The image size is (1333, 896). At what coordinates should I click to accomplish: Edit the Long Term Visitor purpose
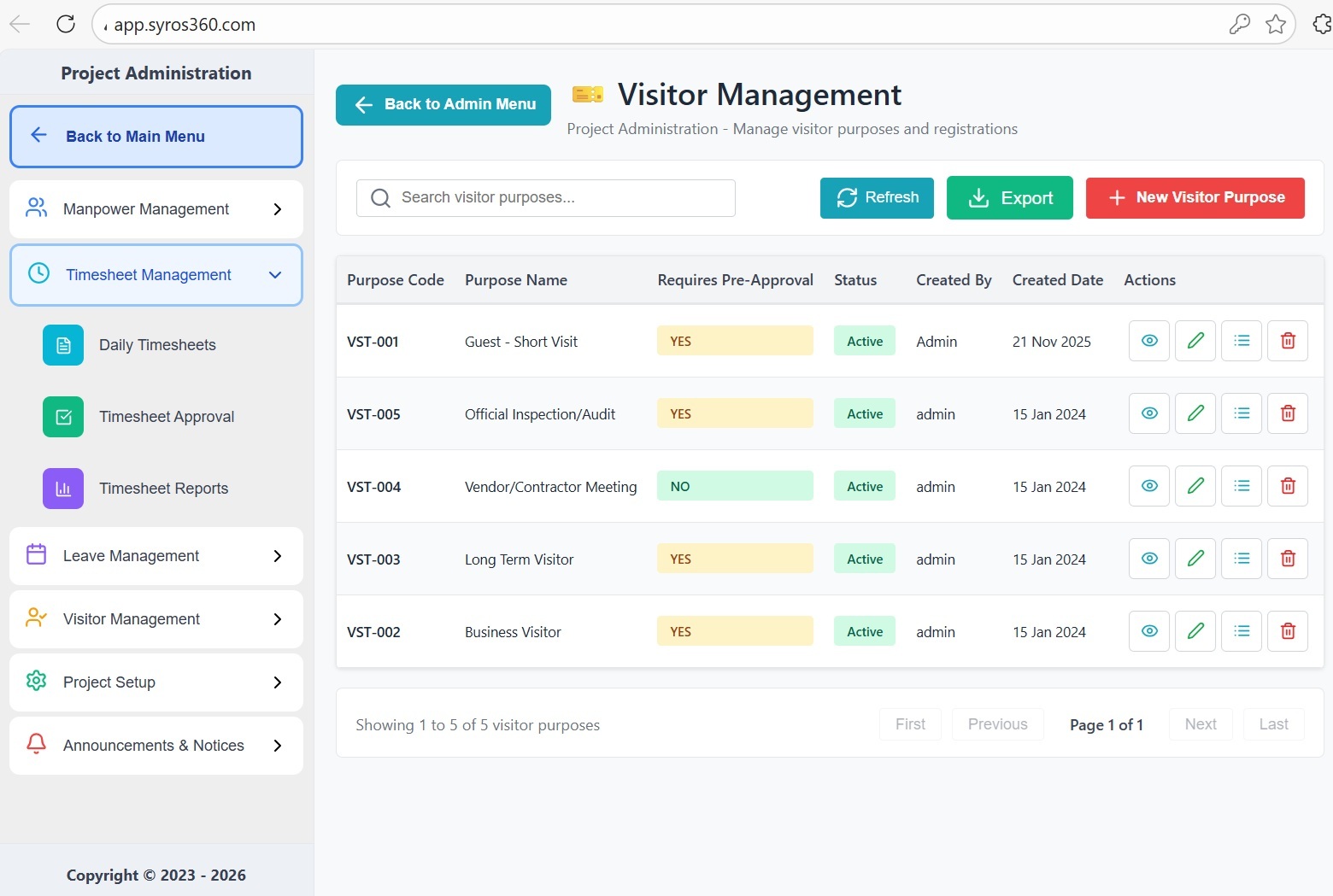1195,559
